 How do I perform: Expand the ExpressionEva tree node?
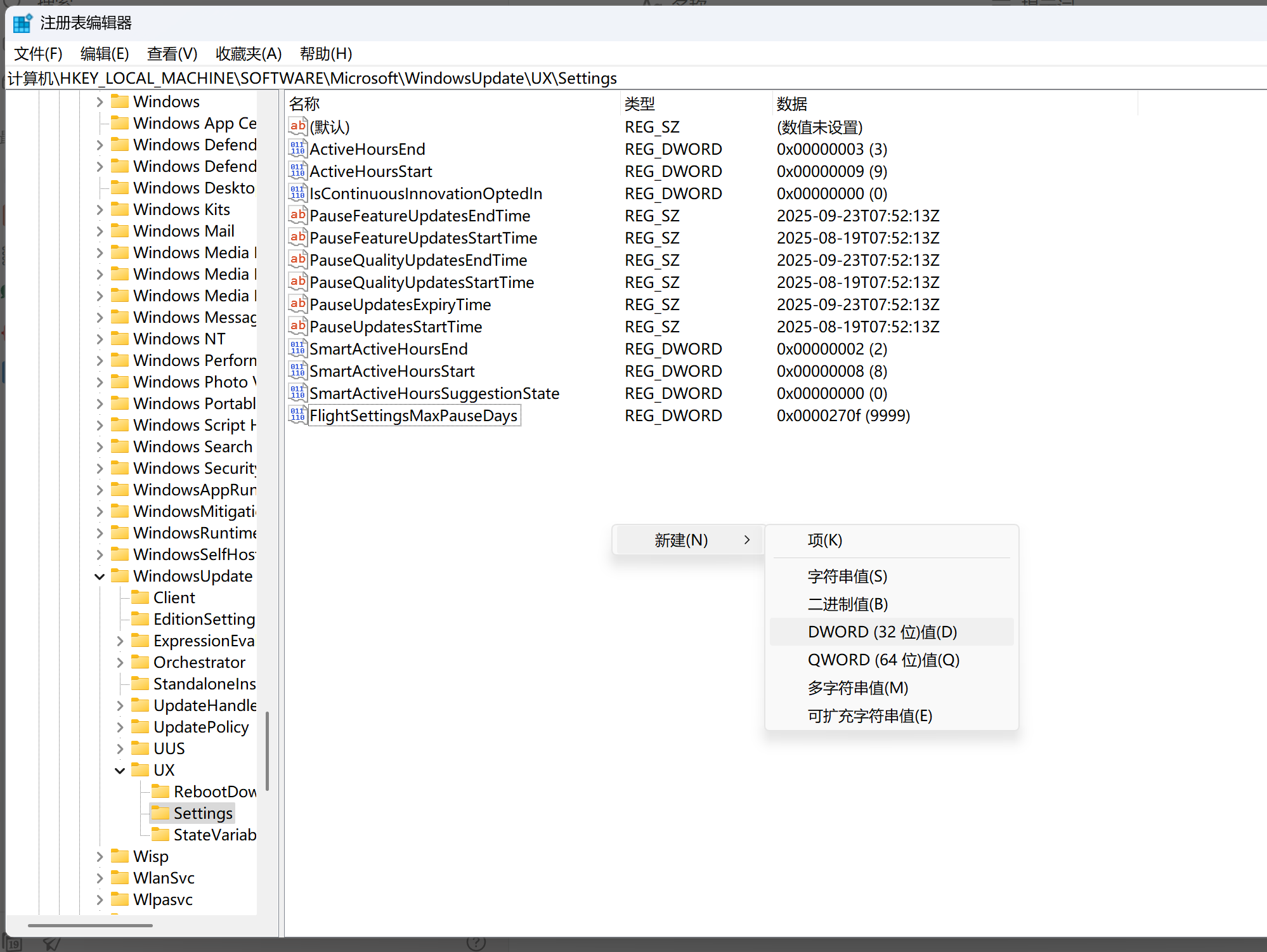pos(120,641)
